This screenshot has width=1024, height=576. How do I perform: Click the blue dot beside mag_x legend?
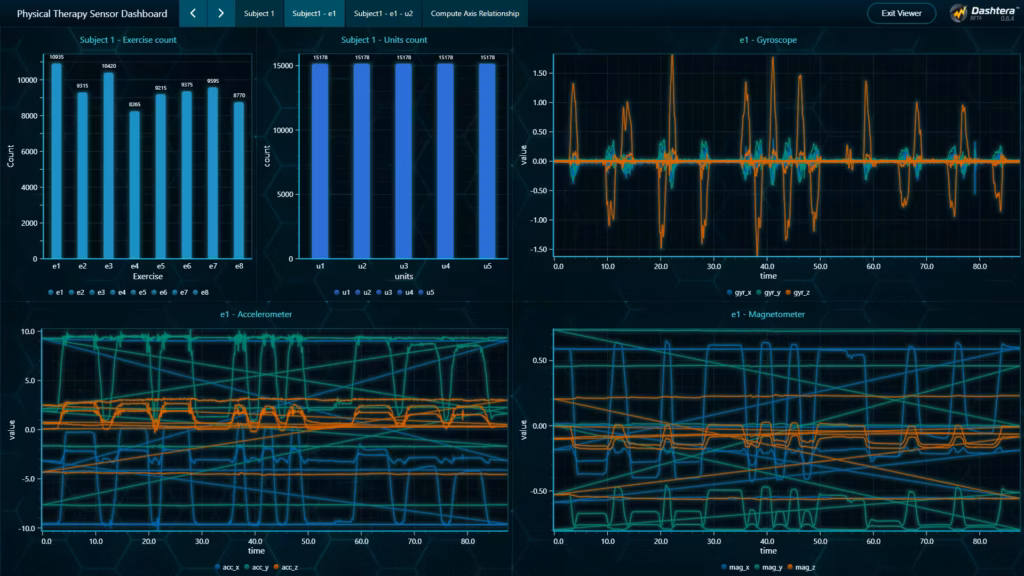(724, 567)
